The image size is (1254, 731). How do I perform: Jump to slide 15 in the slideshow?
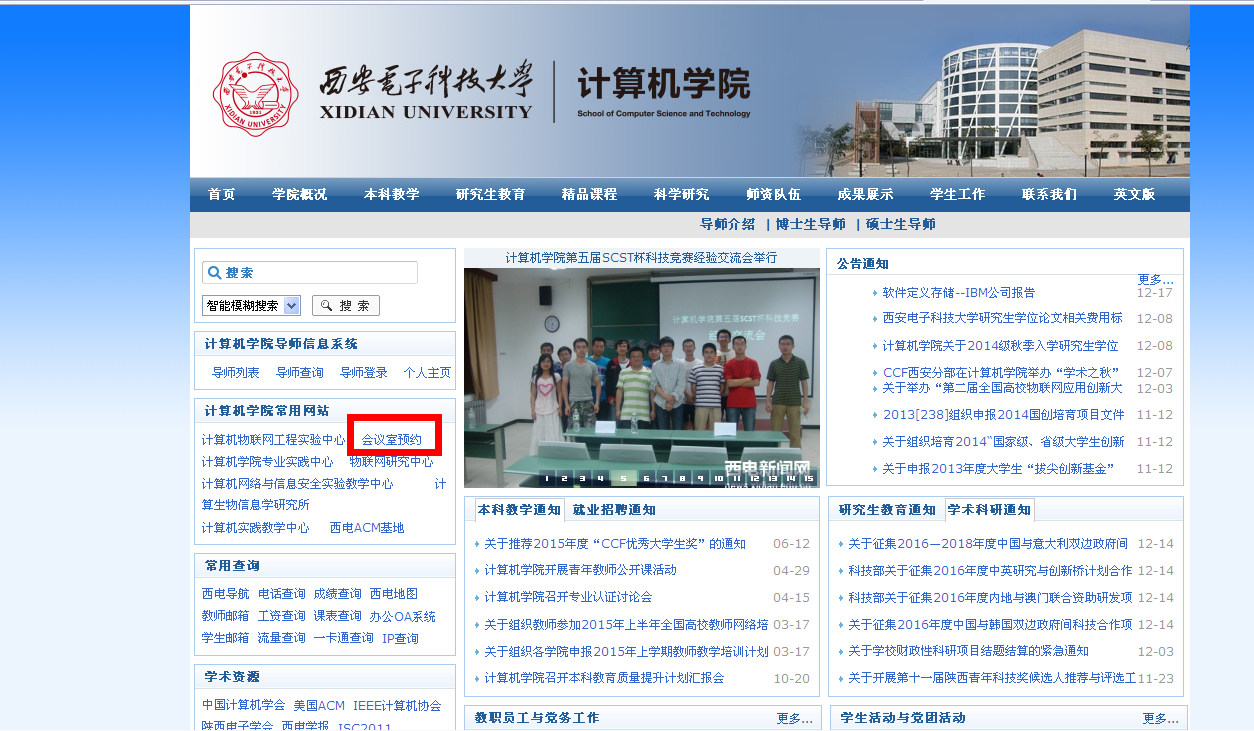[808, 478]
